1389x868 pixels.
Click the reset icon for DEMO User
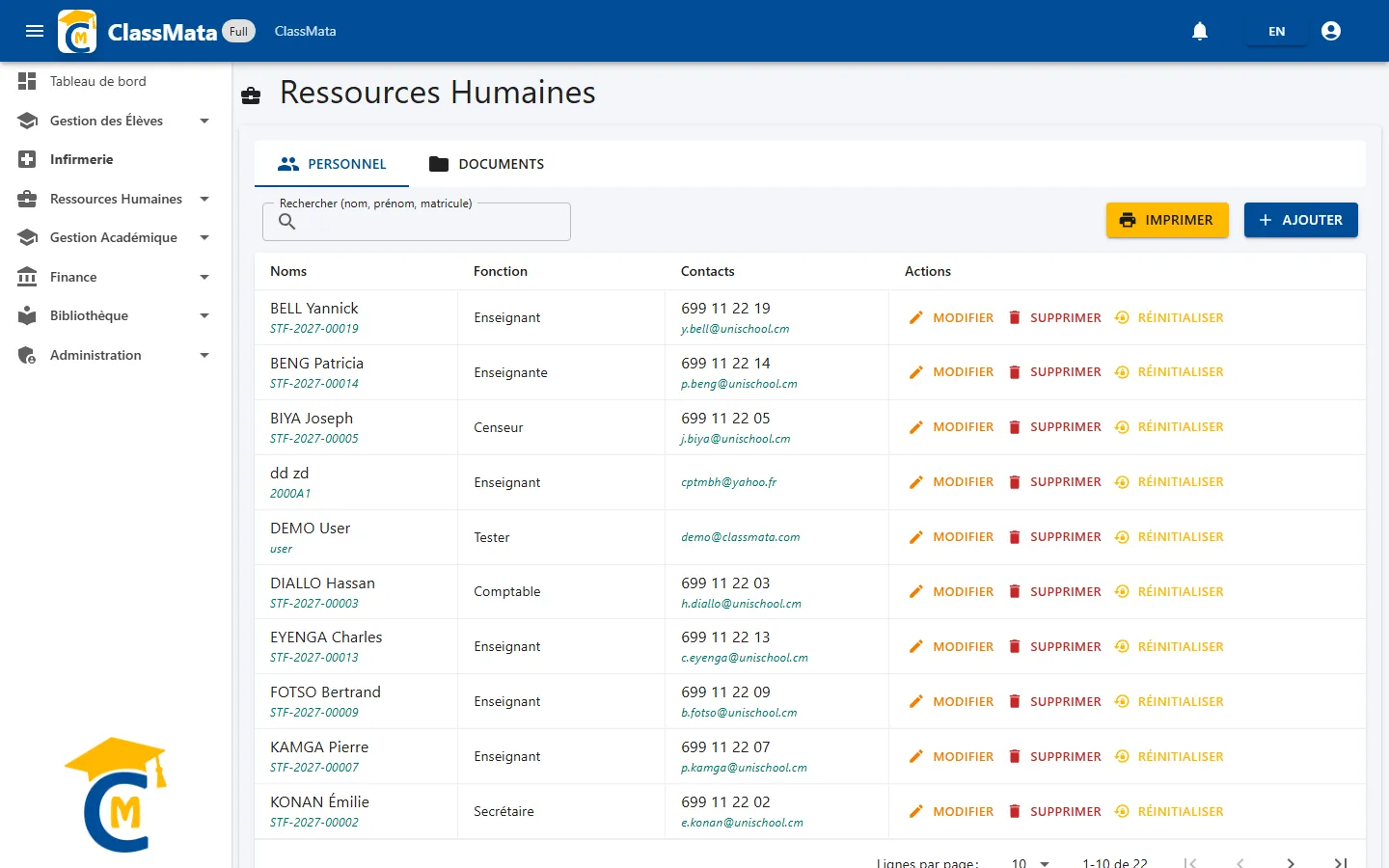point(1122,536)
